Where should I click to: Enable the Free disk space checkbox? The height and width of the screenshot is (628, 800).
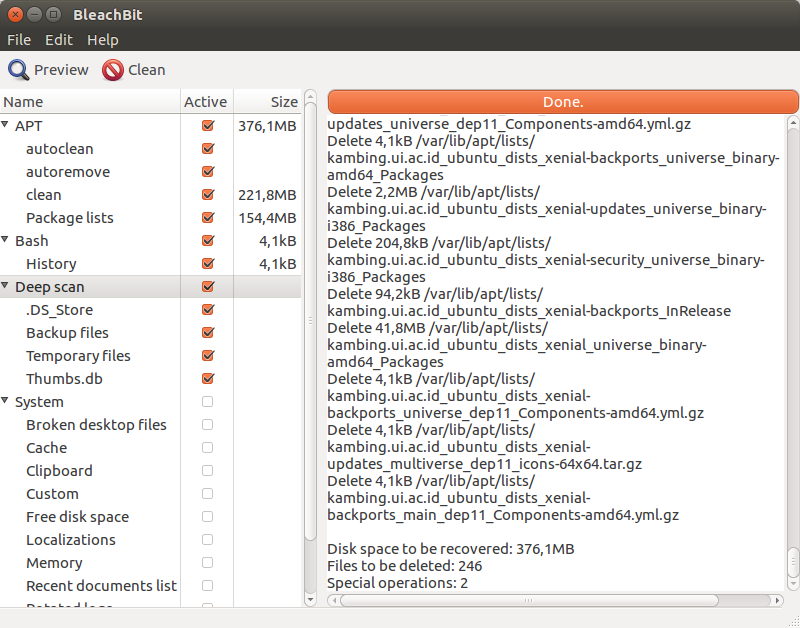coord(207,516)
